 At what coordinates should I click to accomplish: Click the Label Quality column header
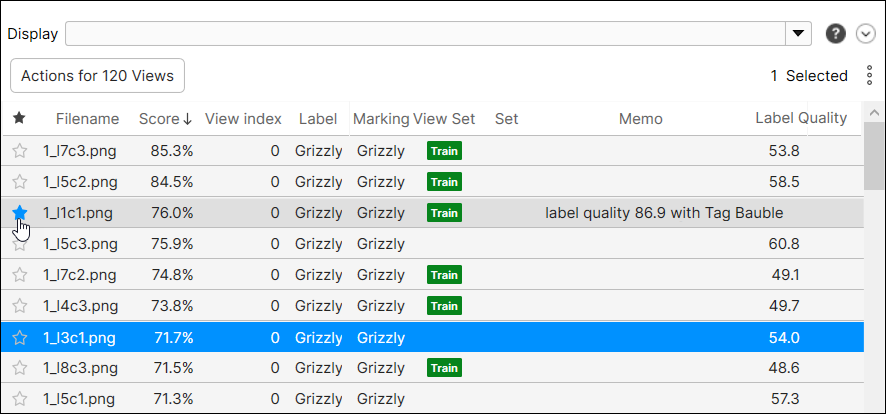[800, 118]
